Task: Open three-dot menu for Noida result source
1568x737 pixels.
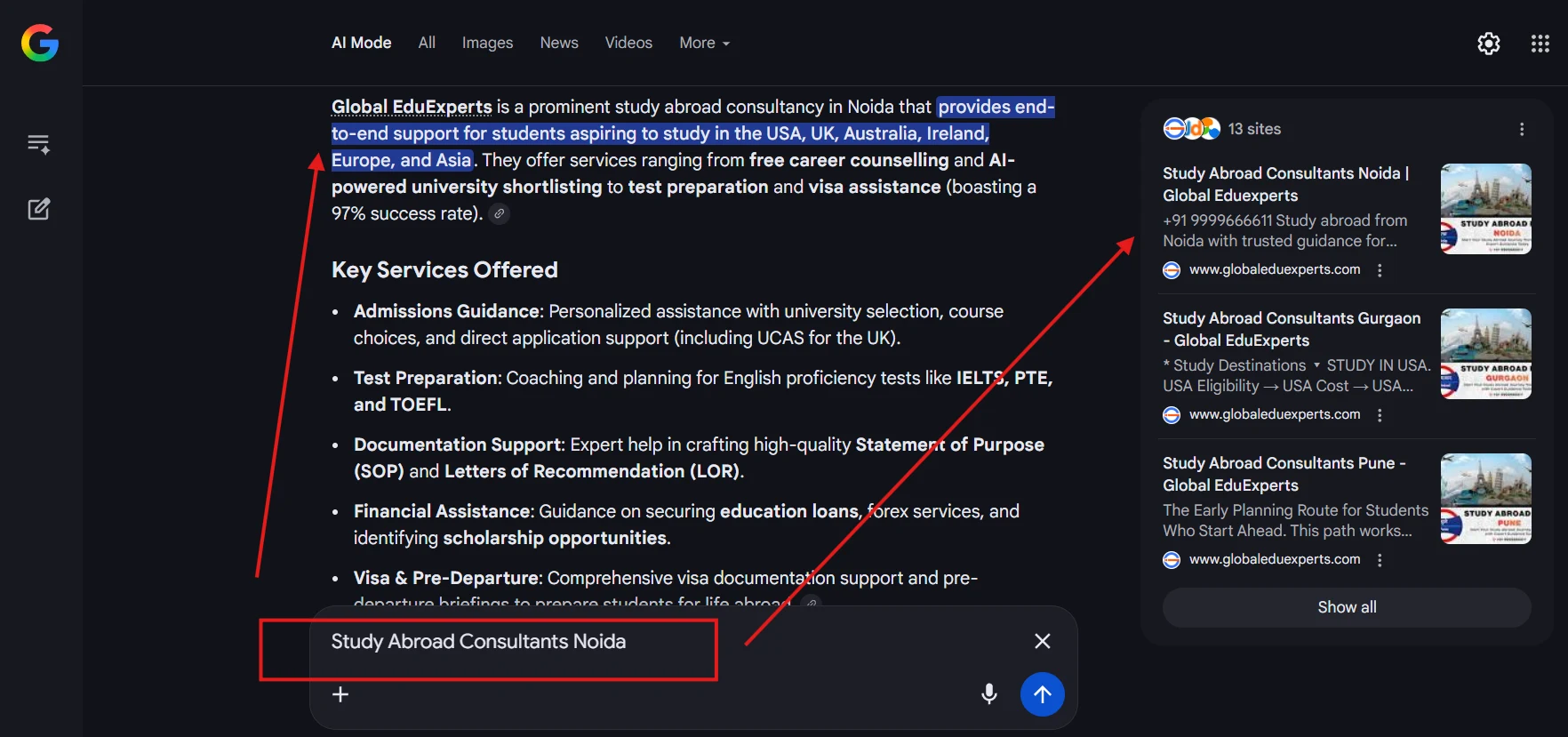Action: (x=1380, y=270)
